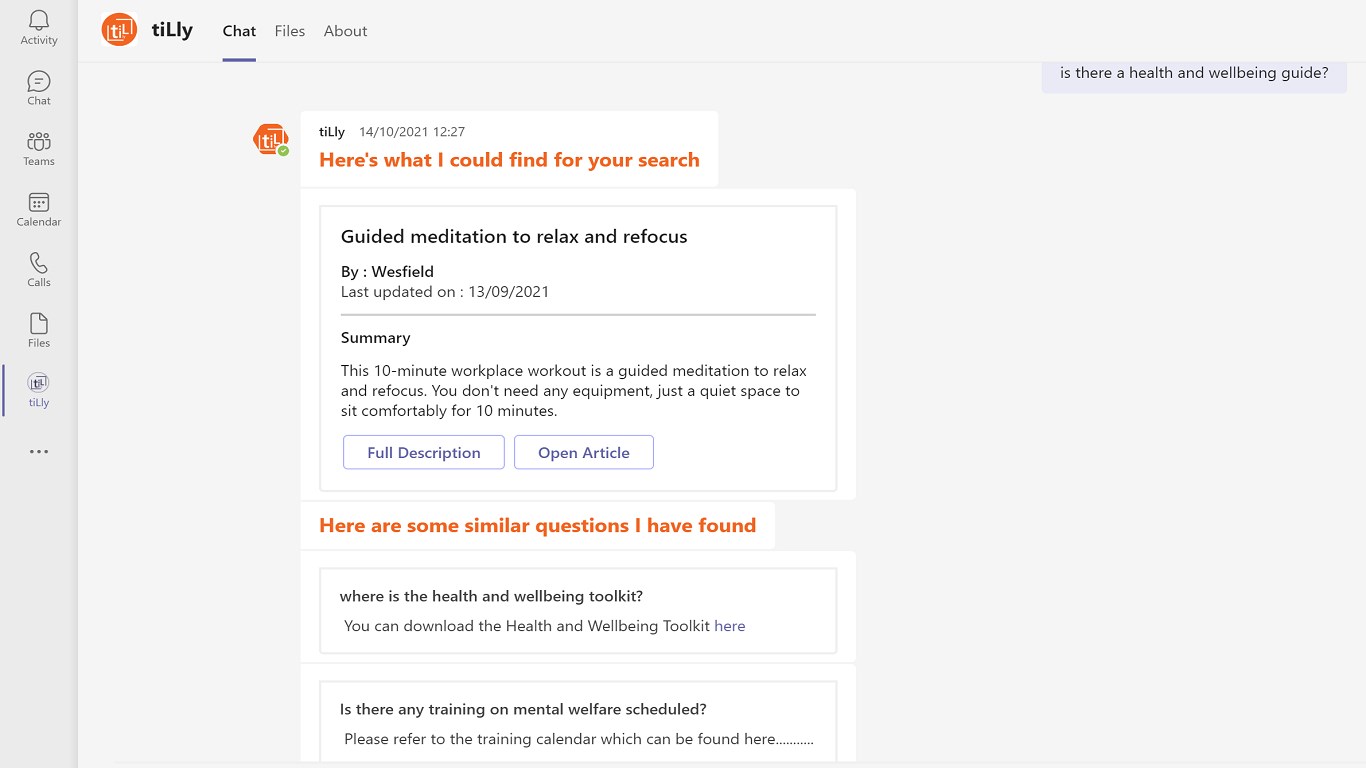
Task: Click tiLly bot avatar beside message
Action: click(x=270, y=139)
